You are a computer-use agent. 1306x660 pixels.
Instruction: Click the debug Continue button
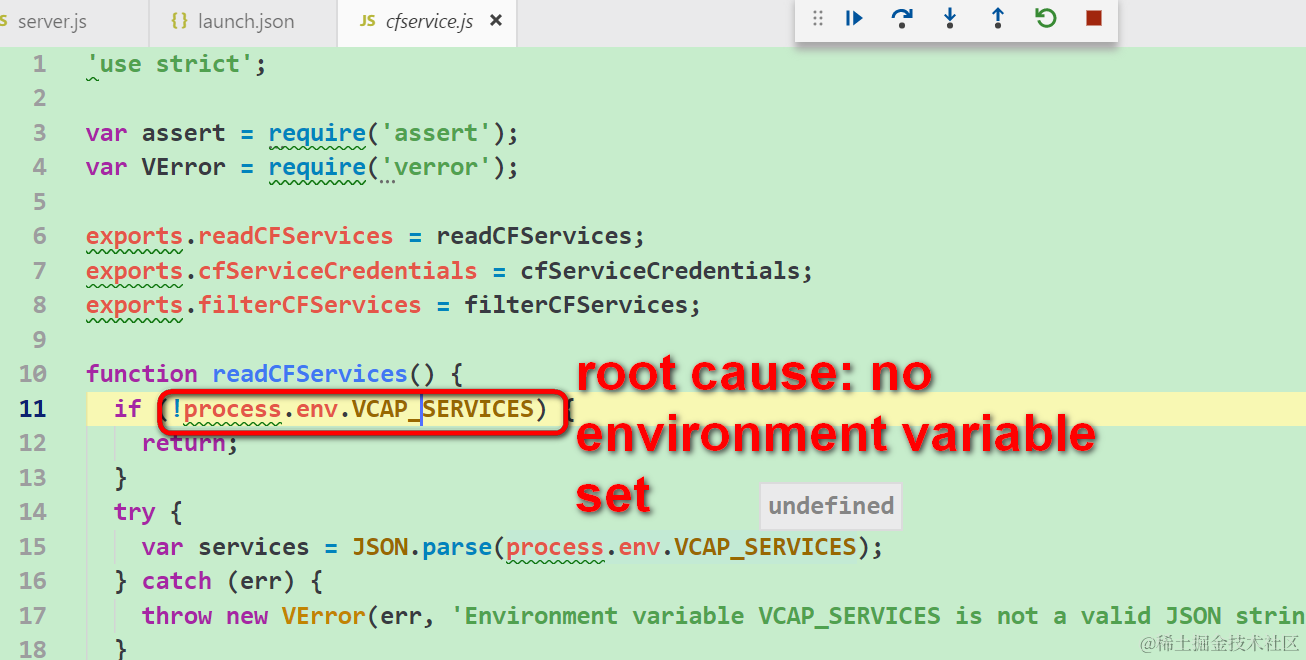(x=854, y=18)
